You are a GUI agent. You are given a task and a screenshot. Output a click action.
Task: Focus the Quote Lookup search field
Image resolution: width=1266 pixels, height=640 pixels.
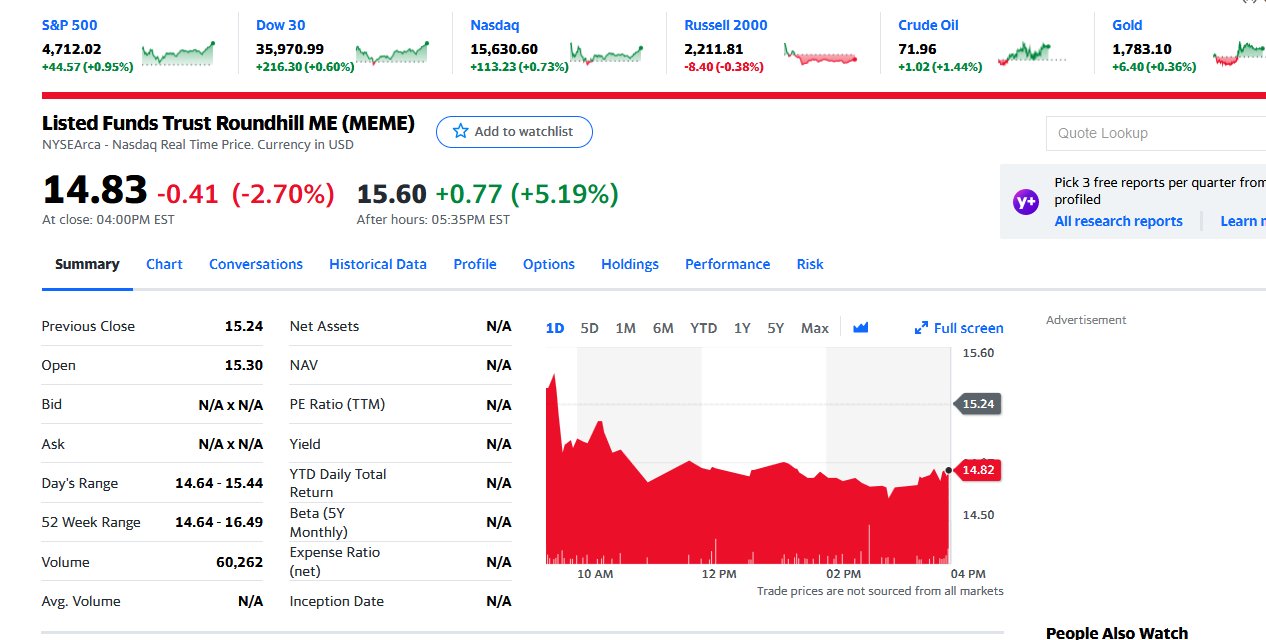[x=1156, y=133]
